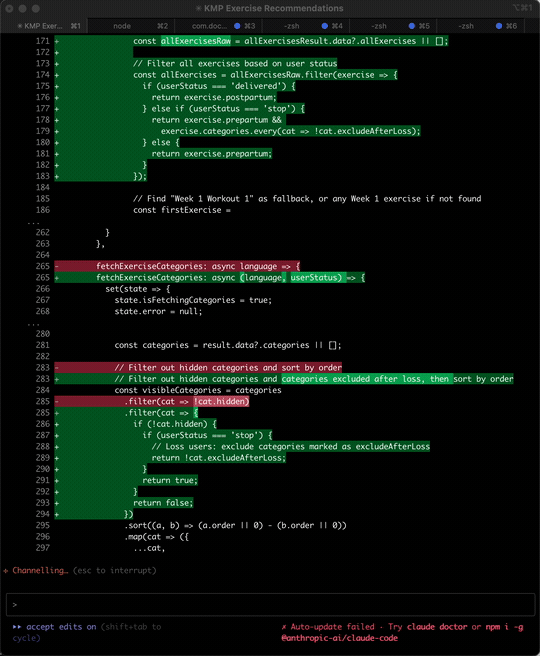The height and width of the screenshot is (656, 540).
Task: Switch to the node tab
Action: tap(131, 26)
